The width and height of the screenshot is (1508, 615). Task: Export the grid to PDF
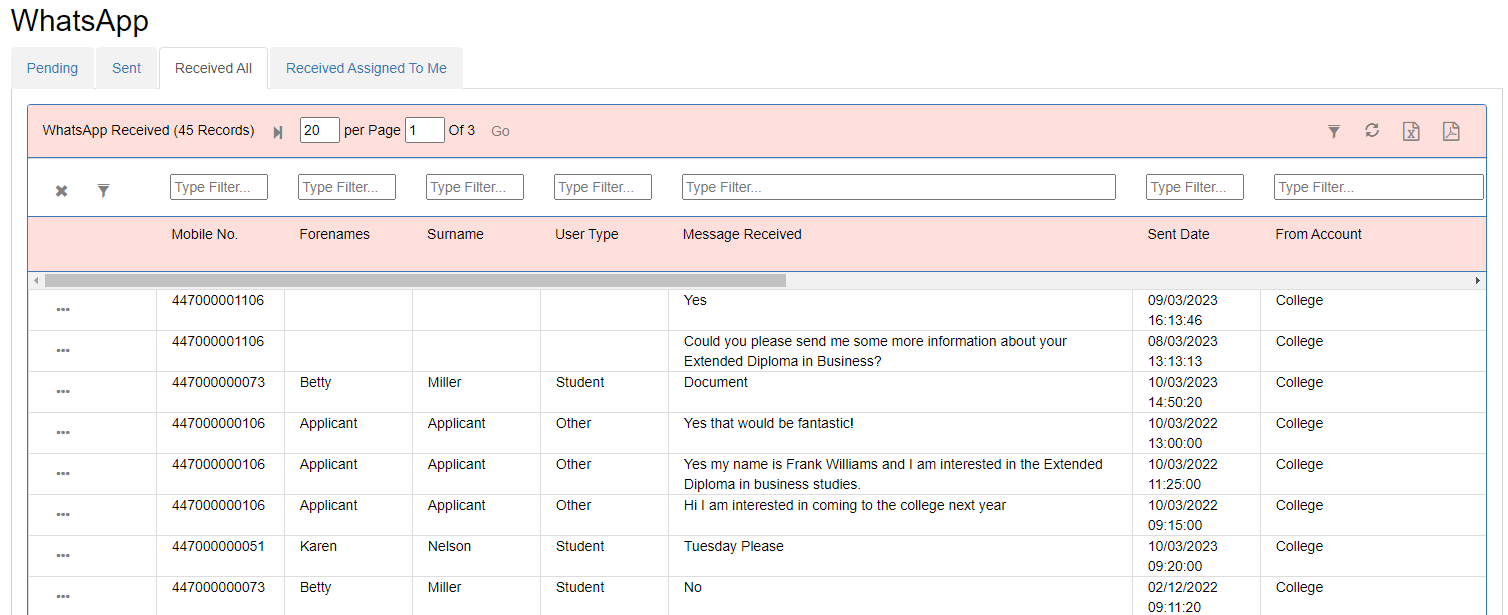[1451, 131]
